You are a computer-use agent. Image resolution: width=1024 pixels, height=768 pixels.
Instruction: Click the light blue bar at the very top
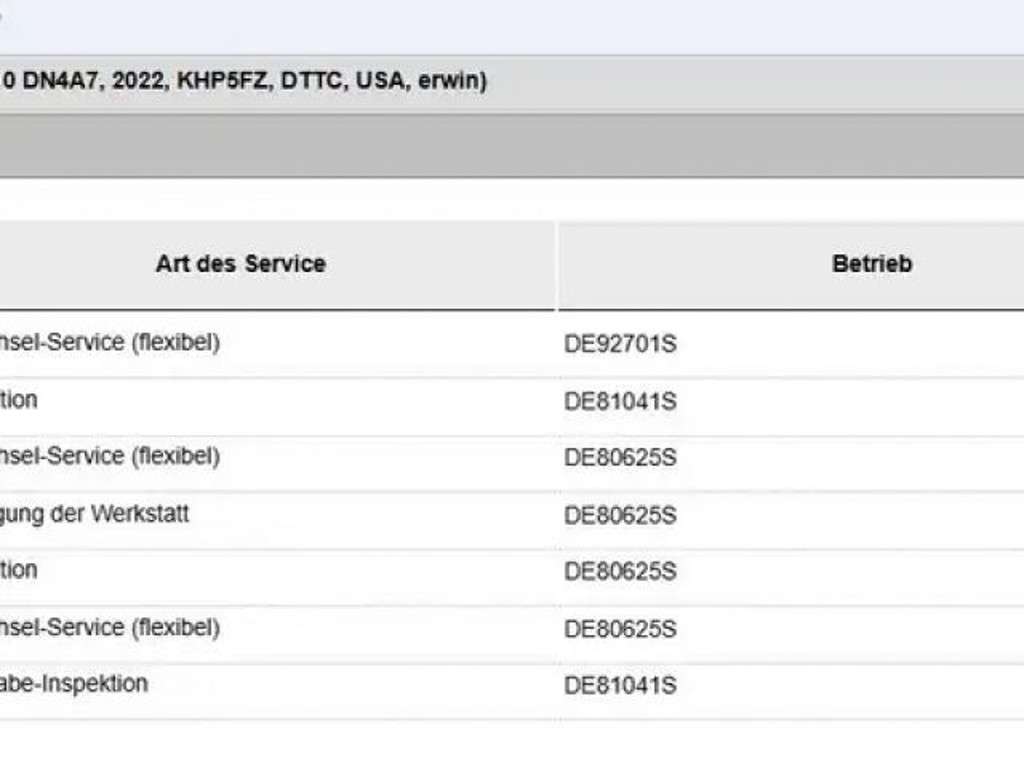(x=512, y=27)
